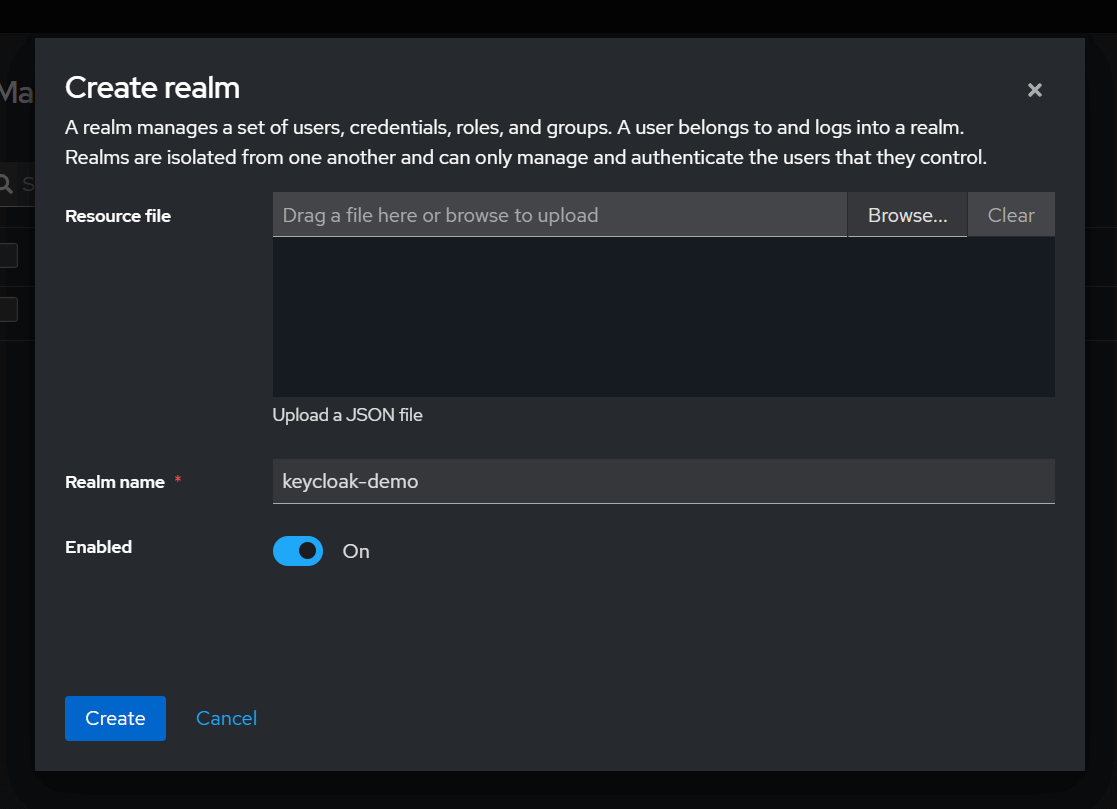Image resolution: width=1117 pixels, height=809 pixels.
Task: Click the file drag-and-drop upload area
Action: tap(663, 315)
